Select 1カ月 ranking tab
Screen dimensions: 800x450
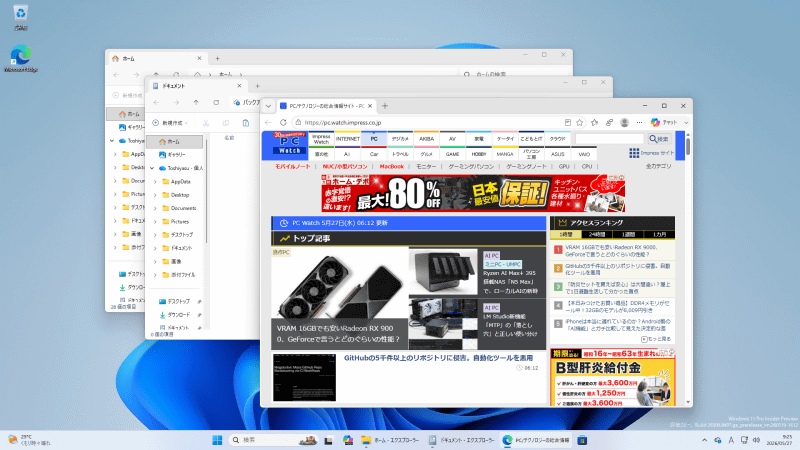click(x=659, y=234)
